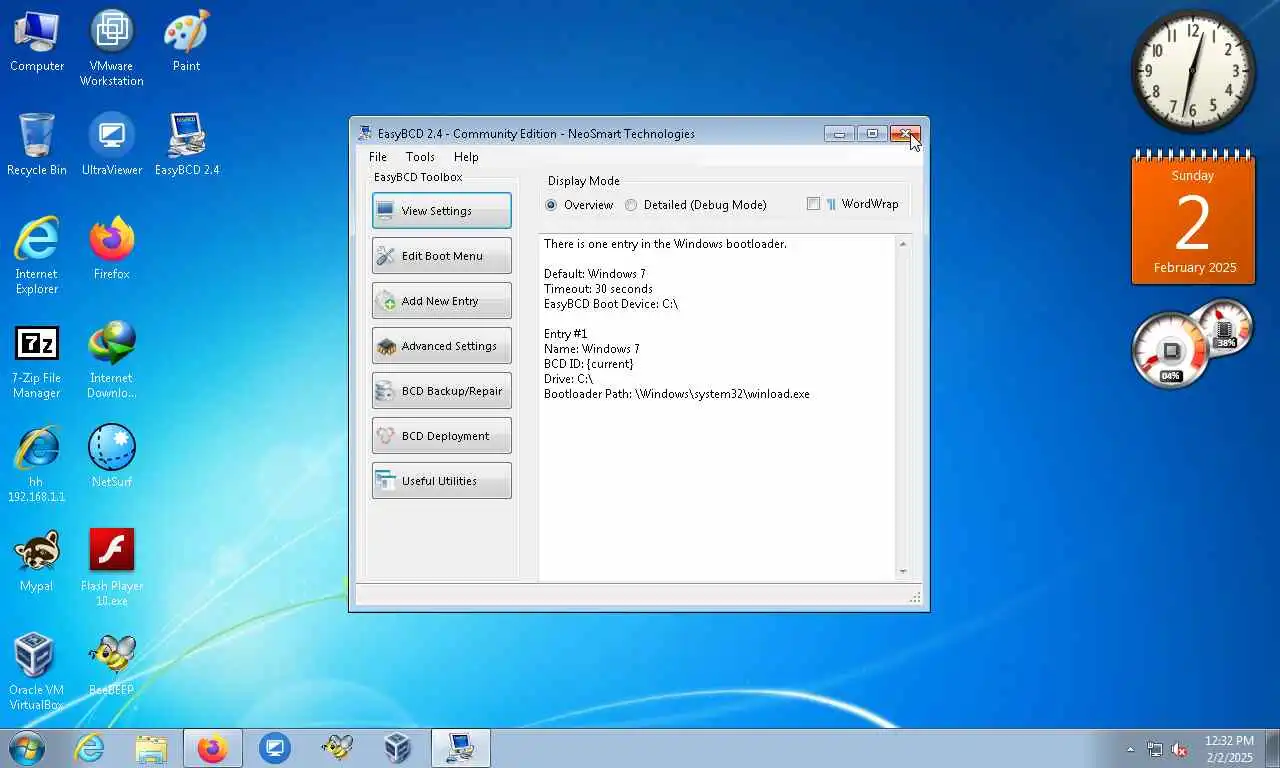
Task: Open the hh 192.168.1.1 shortcut
Action: tap(37, 464)
